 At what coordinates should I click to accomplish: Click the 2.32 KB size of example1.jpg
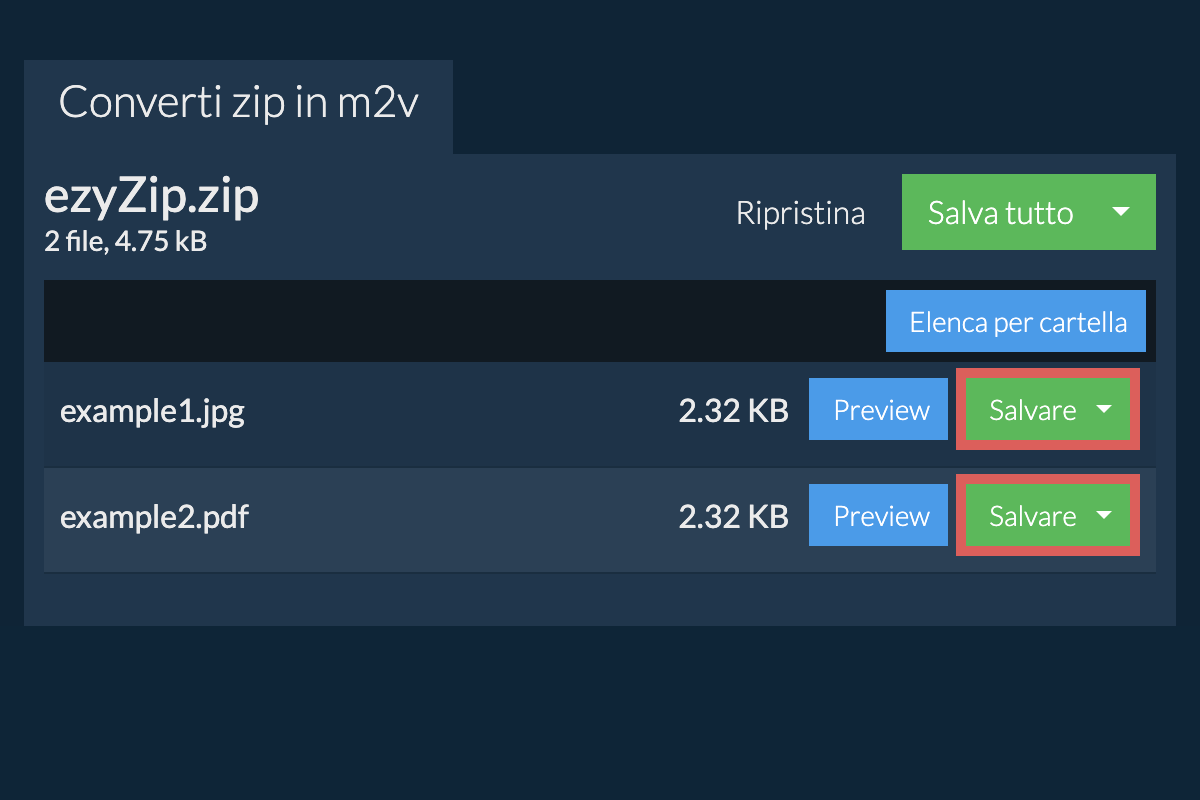733,411
